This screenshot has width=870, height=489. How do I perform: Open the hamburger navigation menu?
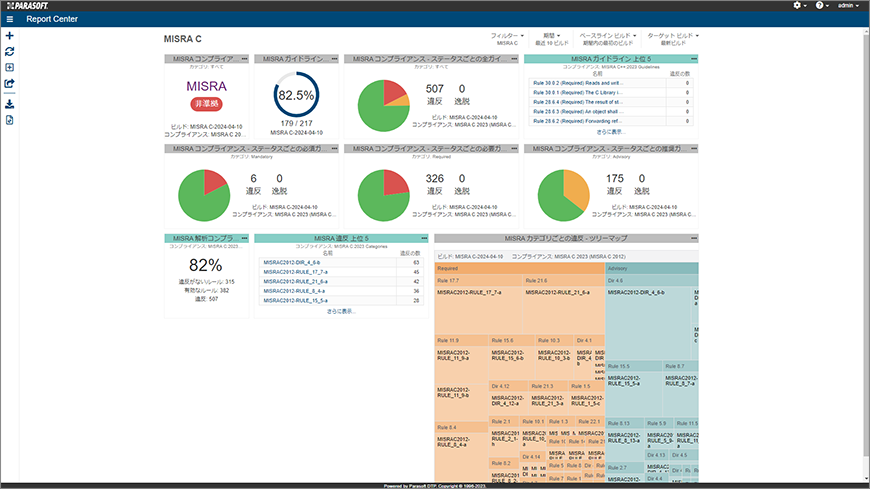pyautogui.click(x=9, y=19)
